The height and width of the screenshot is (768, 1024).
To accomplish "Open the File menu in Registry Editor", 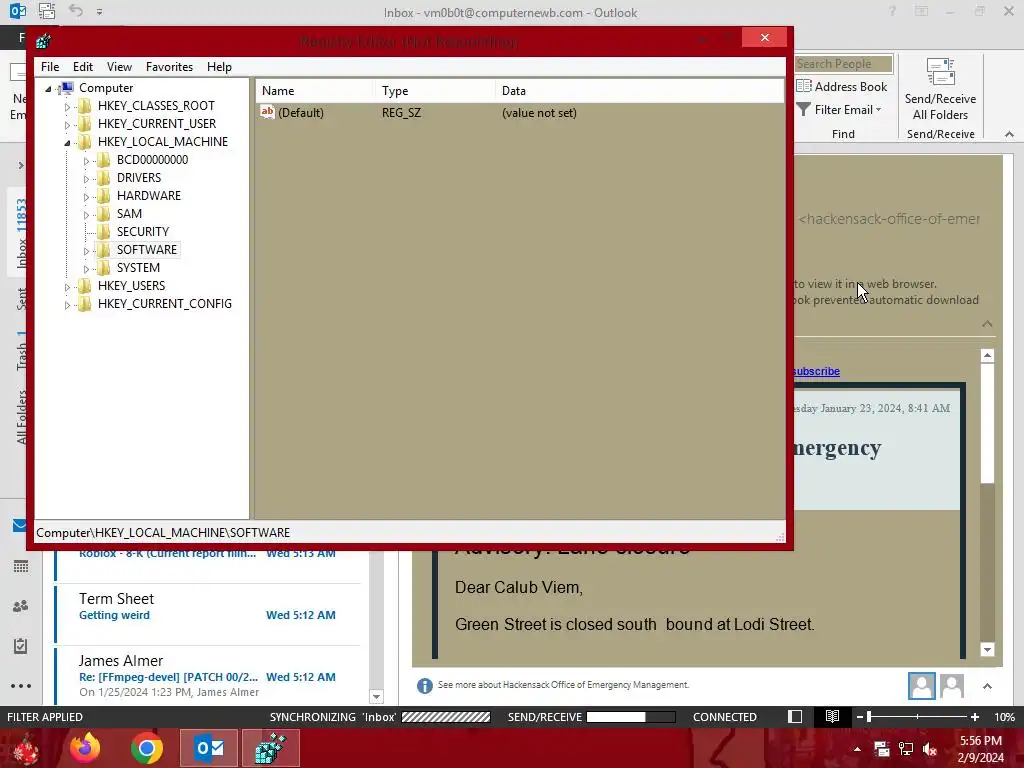I will point(50,67).
